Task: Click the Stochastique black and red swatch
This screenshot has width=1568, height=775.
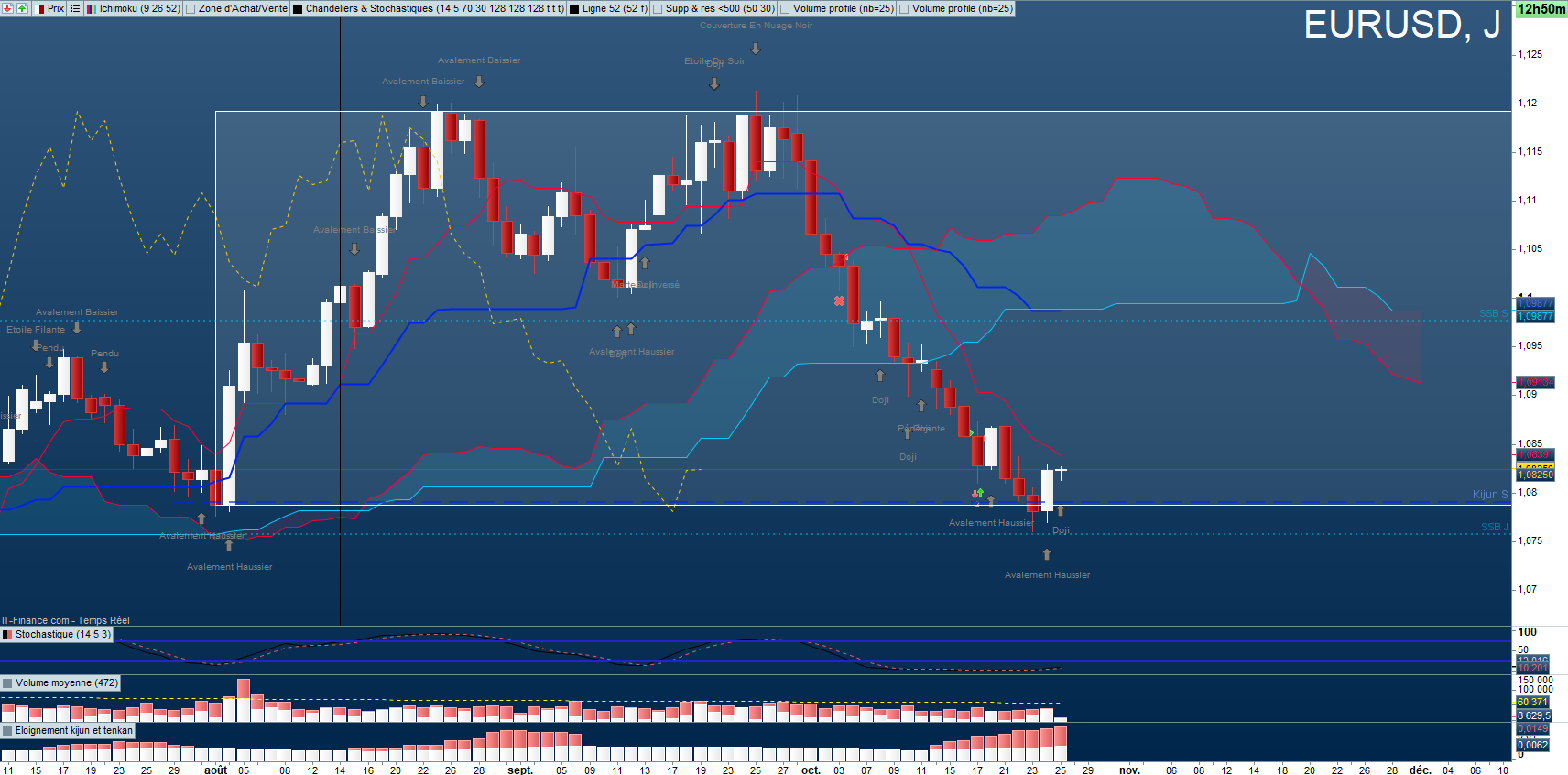Action: 7,634
